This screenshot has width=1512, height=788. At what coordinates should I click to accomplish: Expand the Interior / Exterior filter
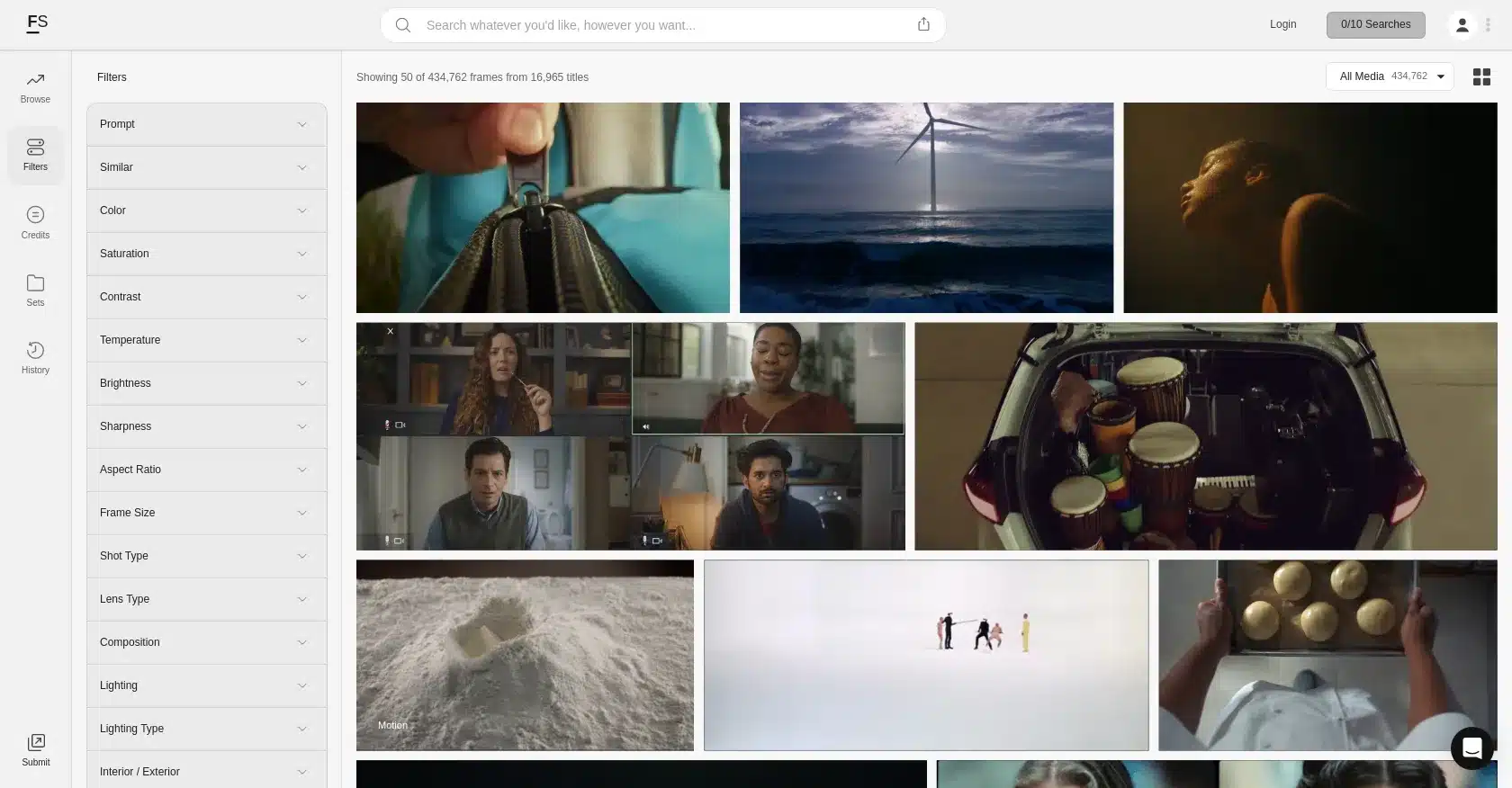click(207, 771)
